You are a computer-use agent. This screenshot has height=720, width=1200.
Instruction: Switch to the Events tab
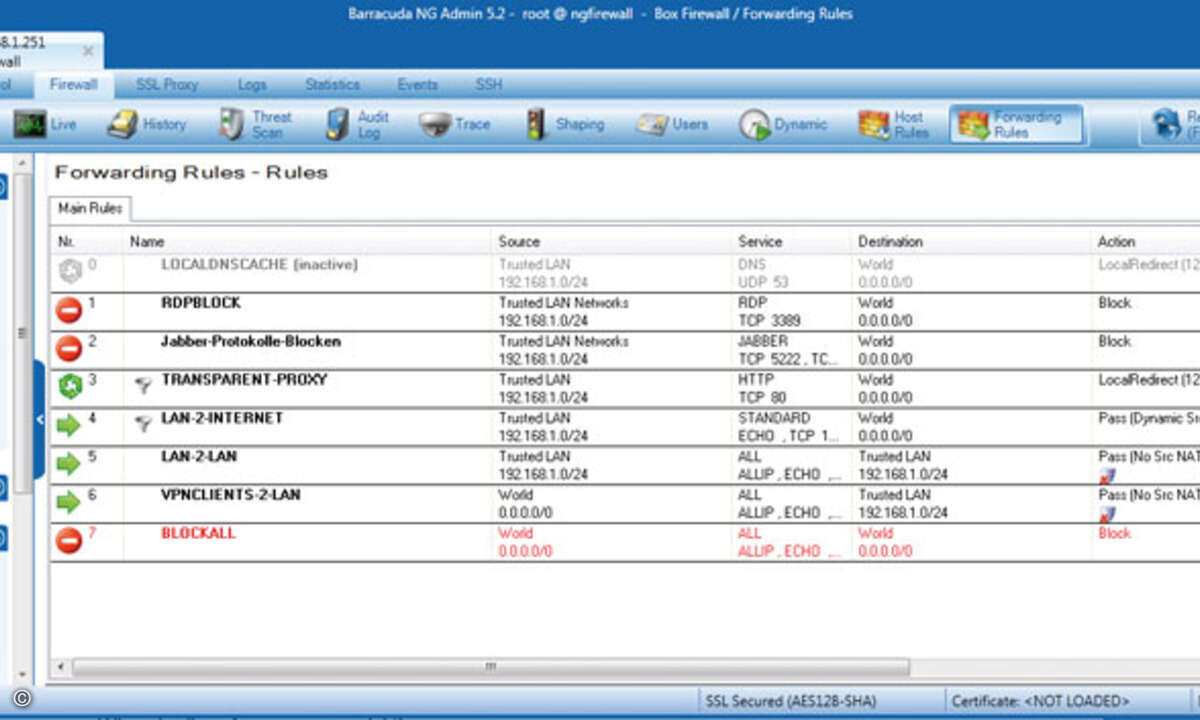pos(417,85)
